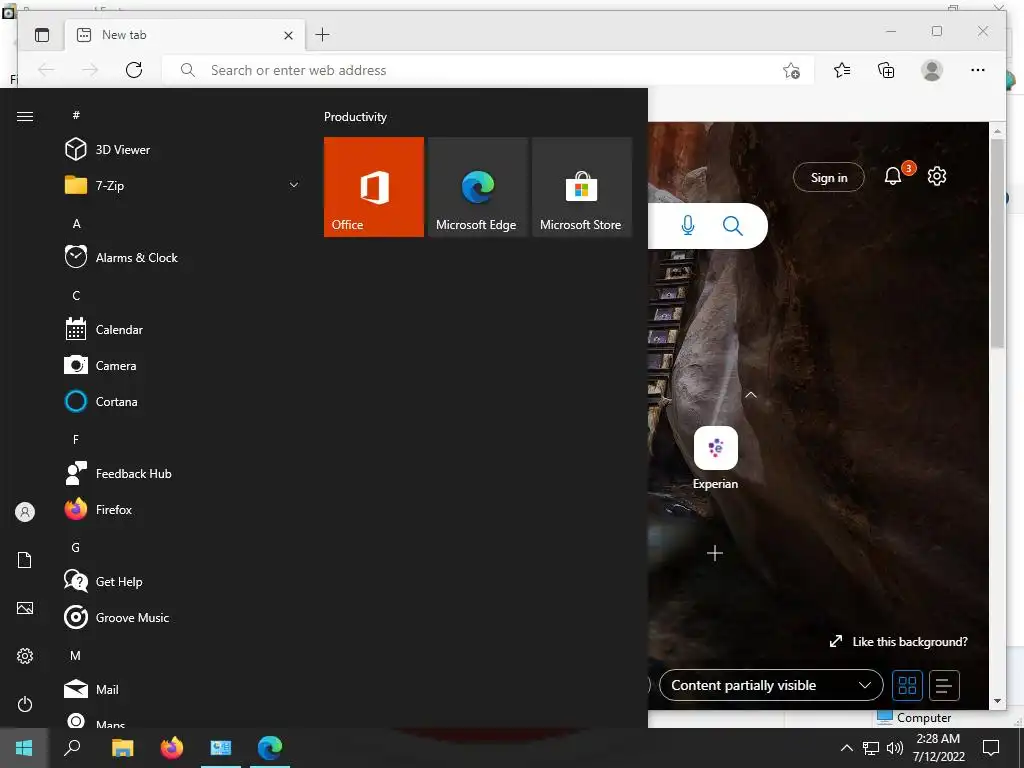This screenshot has width=1024, height=768.
Task: Open Get Help app
Action: (183, 581)
